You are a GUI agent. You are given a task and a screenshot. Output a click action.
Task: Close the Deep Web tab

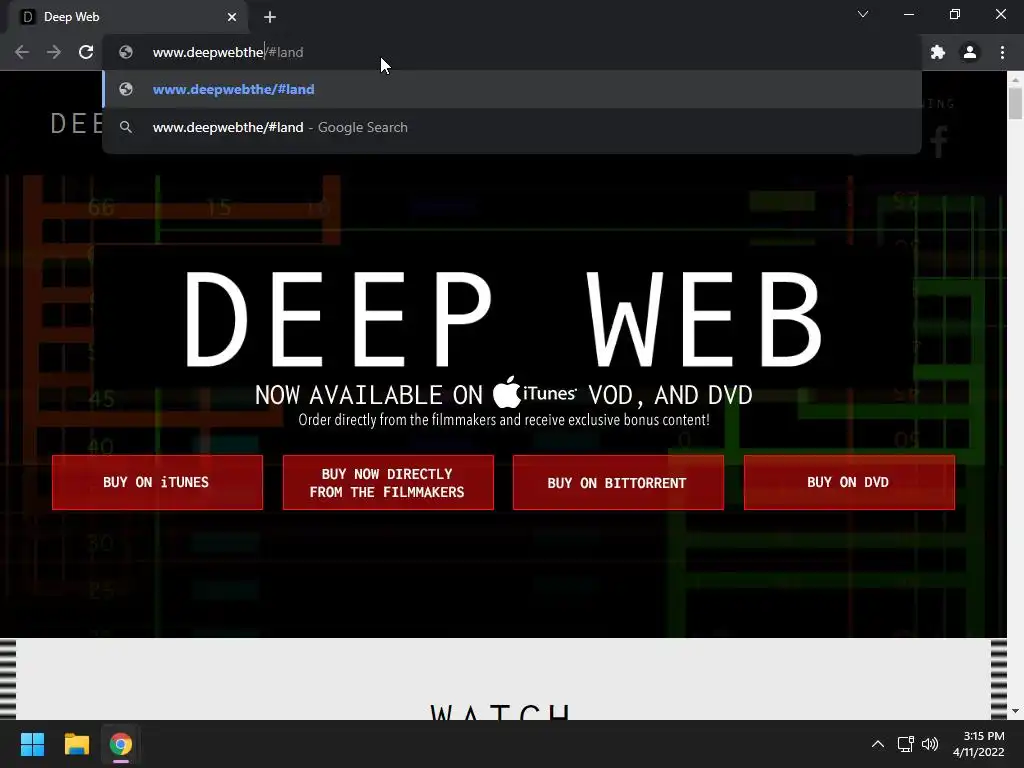pos(232,17)
